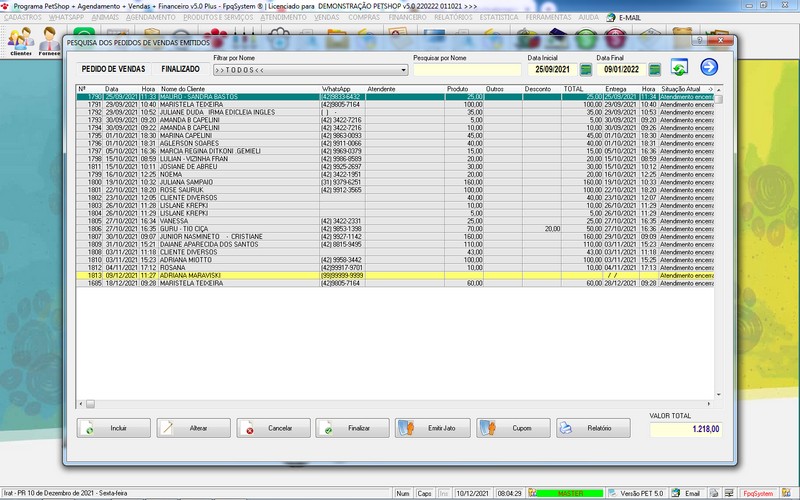This screenshot has height=500, width=800.
Task: Click the FpqSystem label in status bar
Action: pyautogui.click(x=758, y=493)
